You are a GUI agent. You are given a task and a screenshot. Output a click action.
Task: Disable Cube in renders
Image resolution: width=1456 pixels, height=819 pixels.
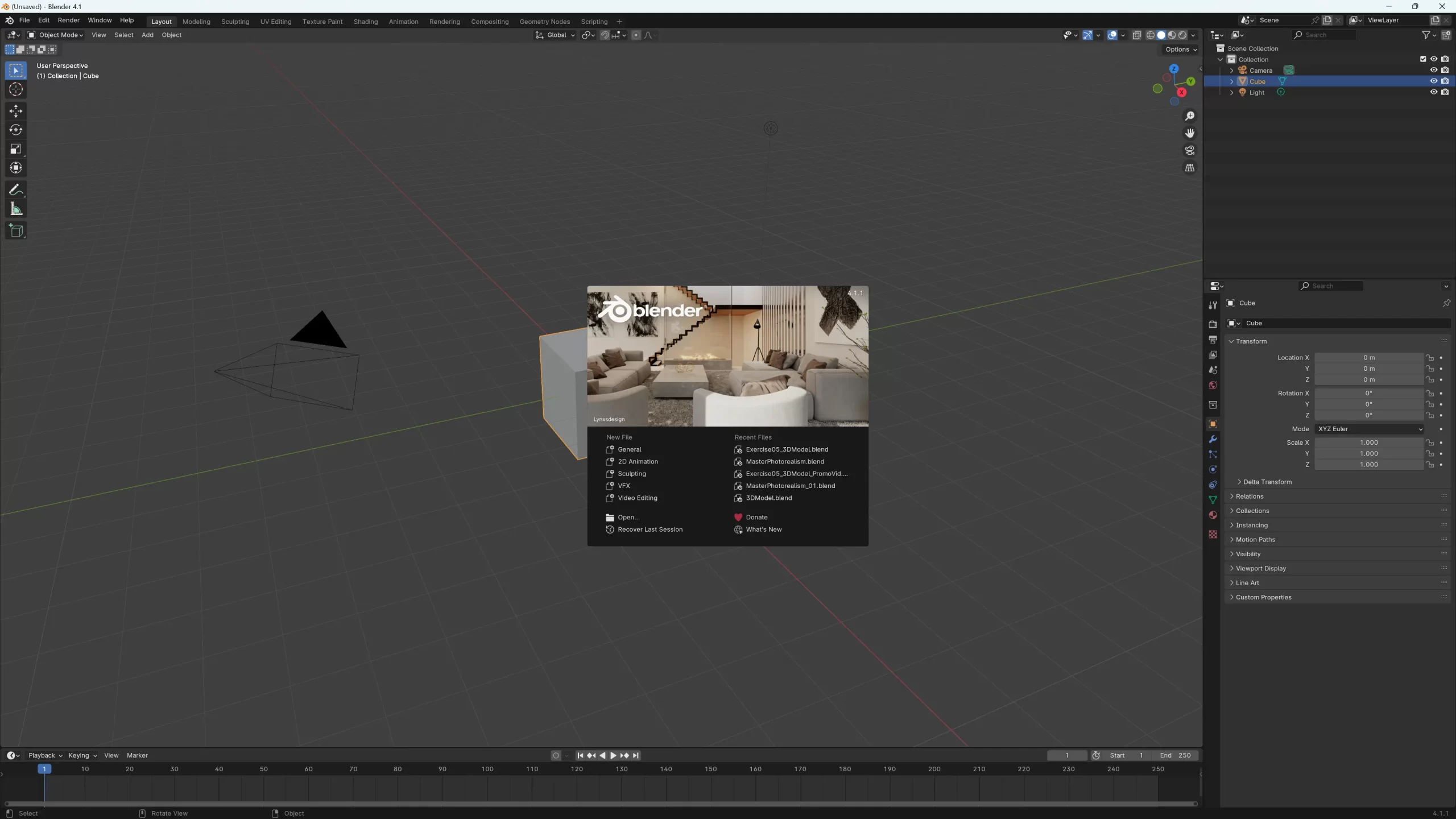(x=1445, y=81)
